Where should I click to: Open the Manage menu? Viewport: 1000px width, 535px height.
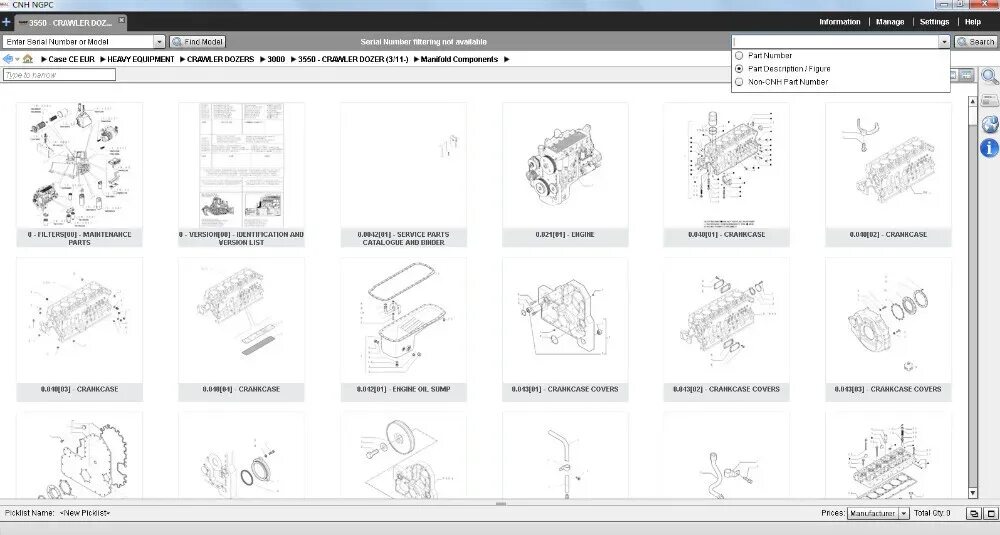(890, 22)
